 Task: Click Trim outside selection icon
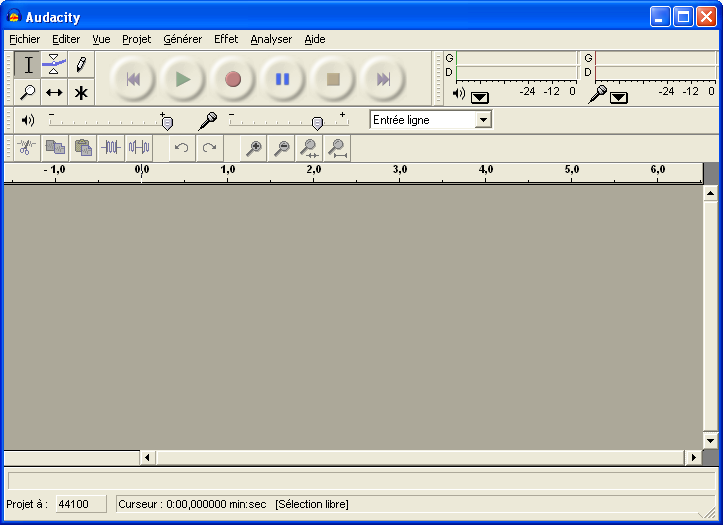[x=111, y=148]
